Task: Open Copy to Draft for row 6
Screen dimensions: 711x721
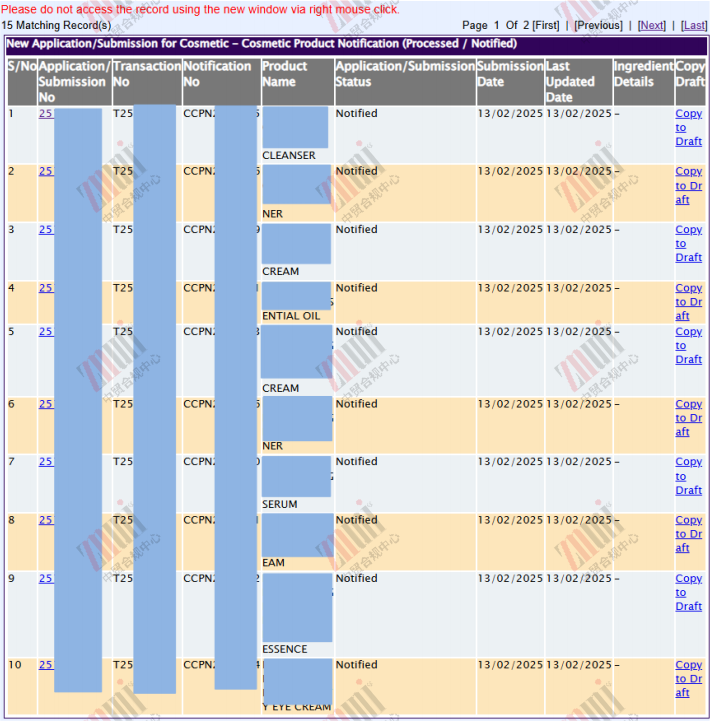Action: (688, 418)
